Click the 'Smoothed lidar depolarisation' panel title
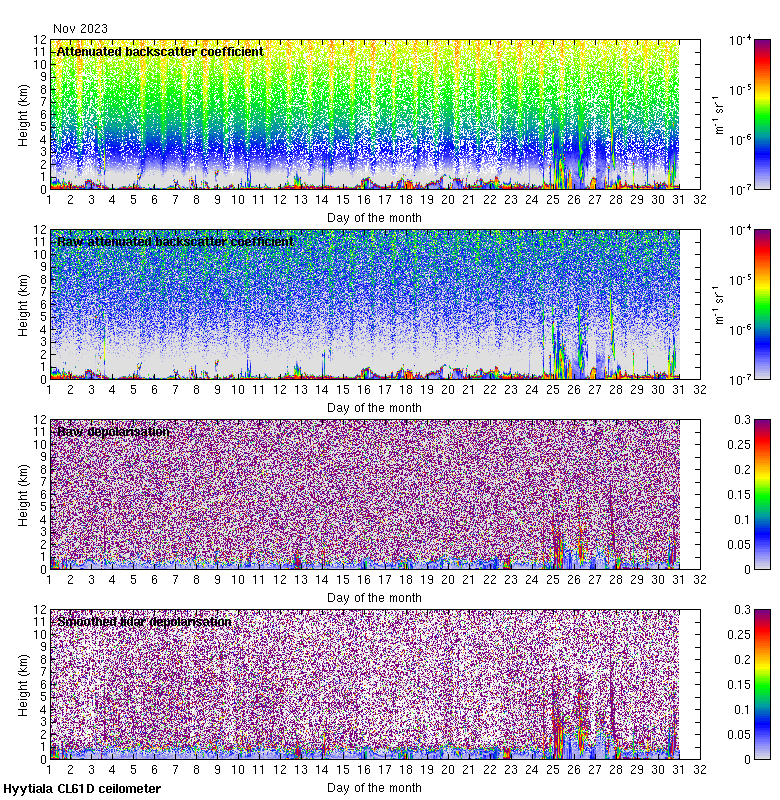 click(x=144, y=621)
